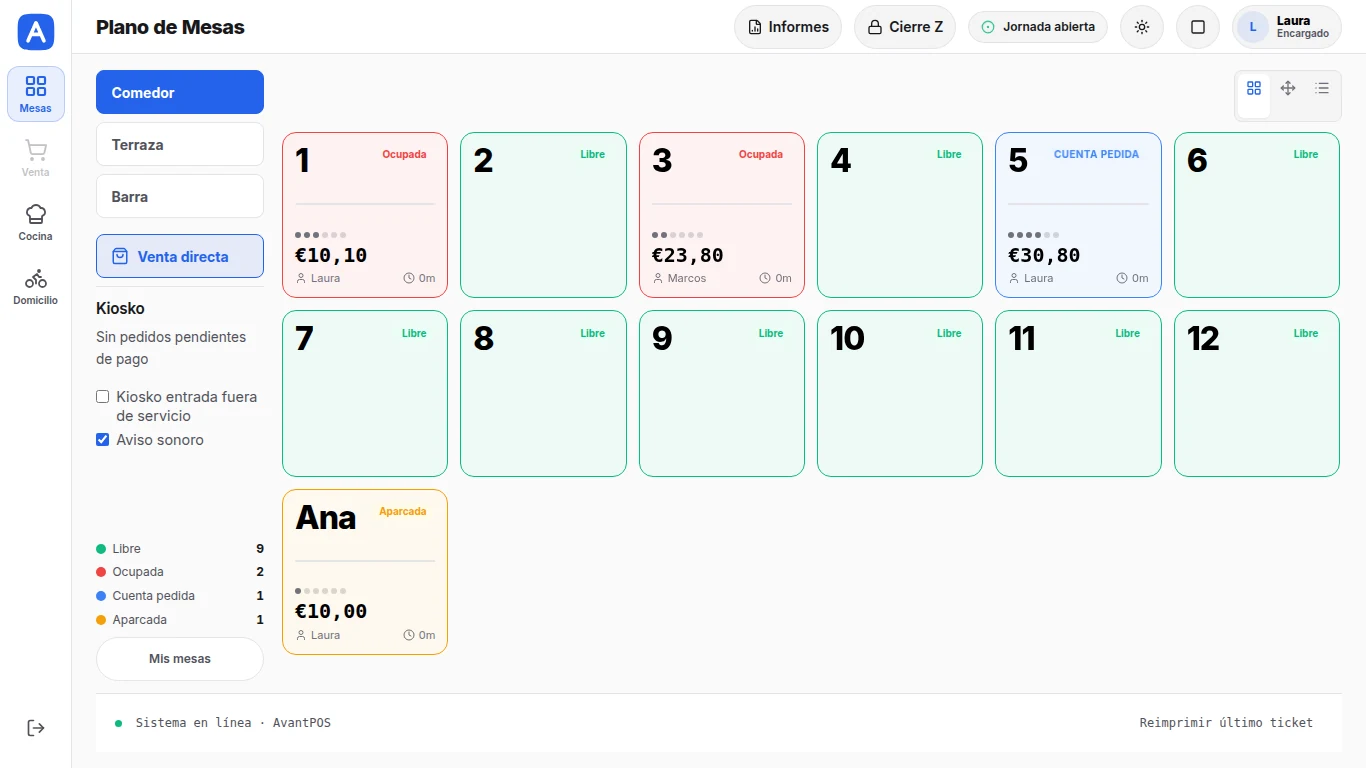1366x768 pixels.
Task: Select free table 8
Action: tap(543, 393)
